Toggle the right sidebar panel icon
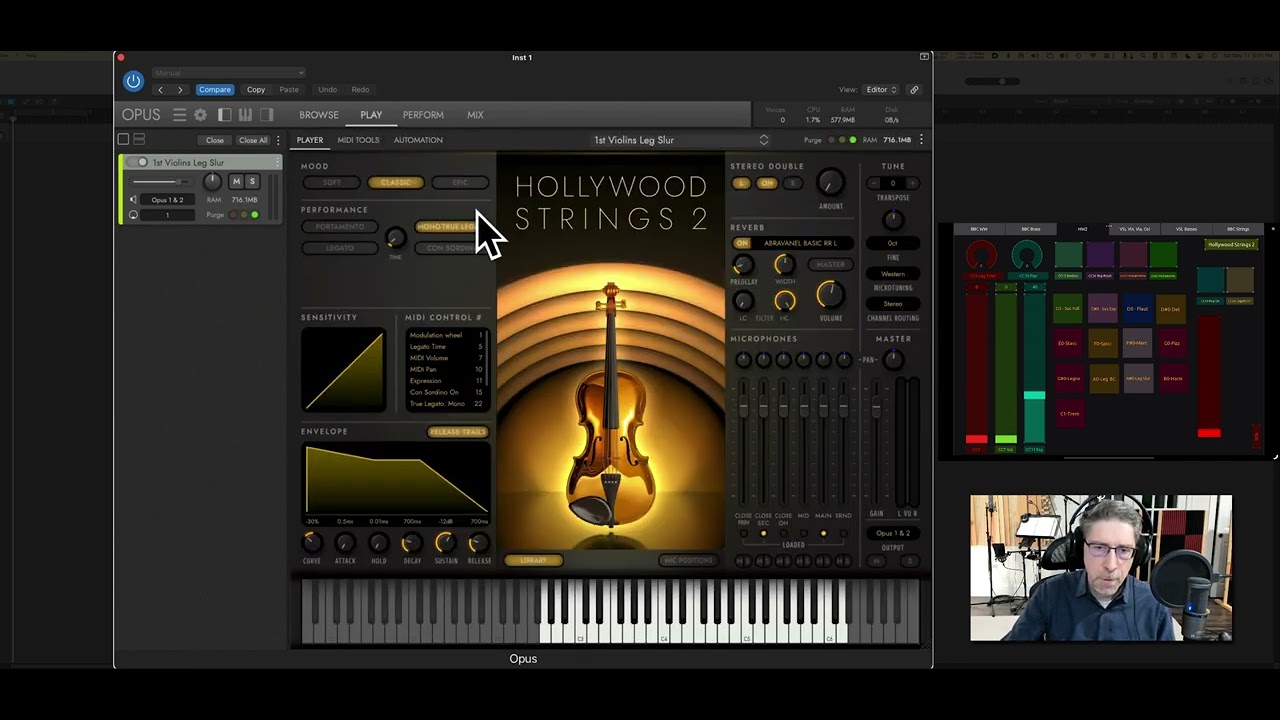This screenshot has height=720, width=1280. [267, 115]
